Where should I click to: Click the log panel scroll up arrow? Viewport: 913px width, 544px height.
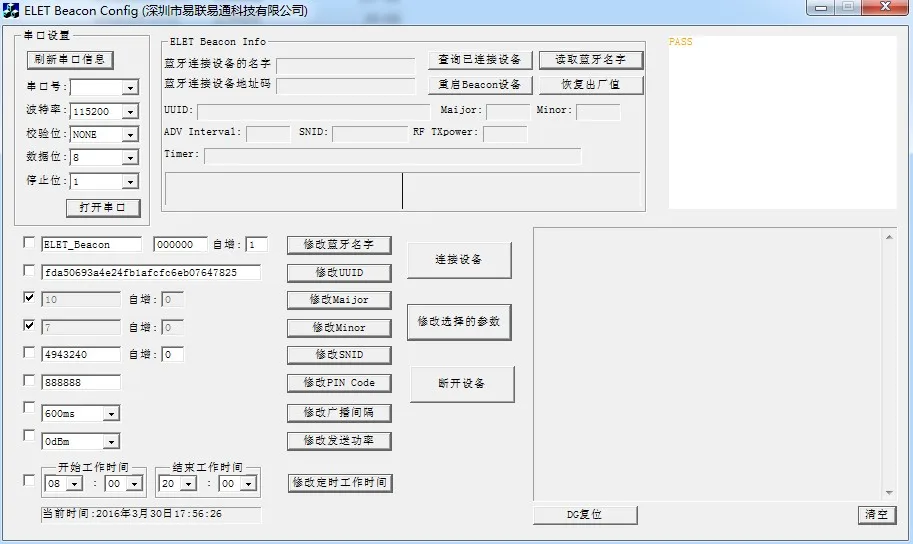pos(889,237)
